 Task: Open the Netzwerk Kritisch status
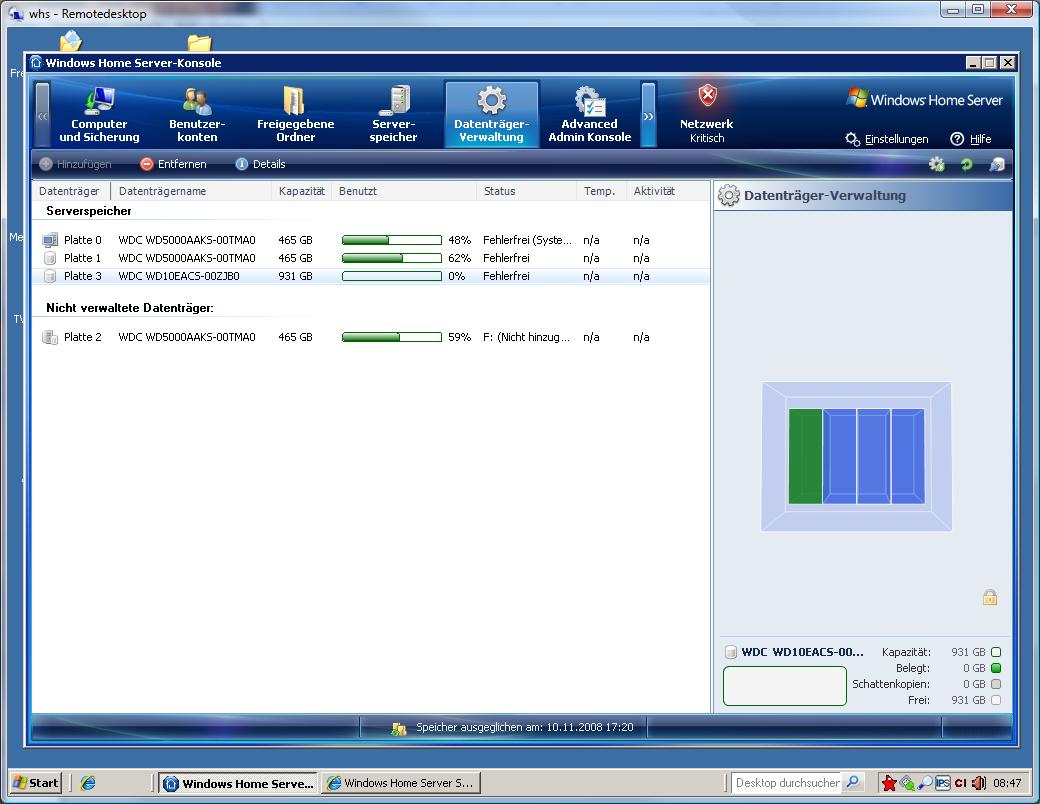tap(706, 114)
